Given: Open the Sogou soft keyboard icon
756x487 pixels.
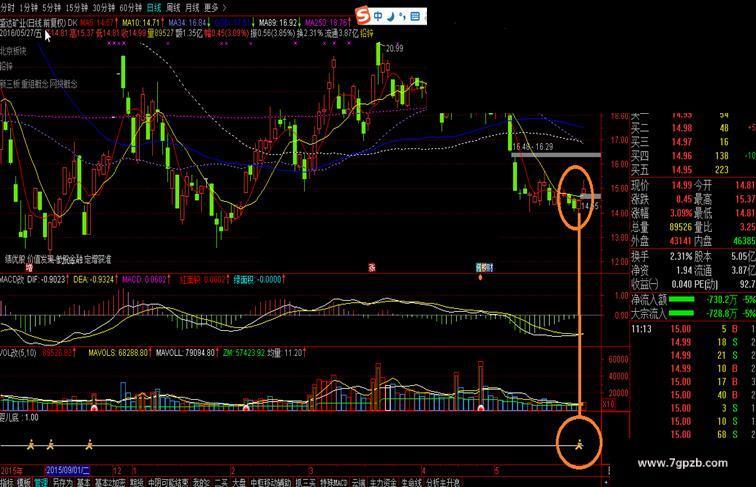Looking at the screenshot, I should [x=415, y=16].
